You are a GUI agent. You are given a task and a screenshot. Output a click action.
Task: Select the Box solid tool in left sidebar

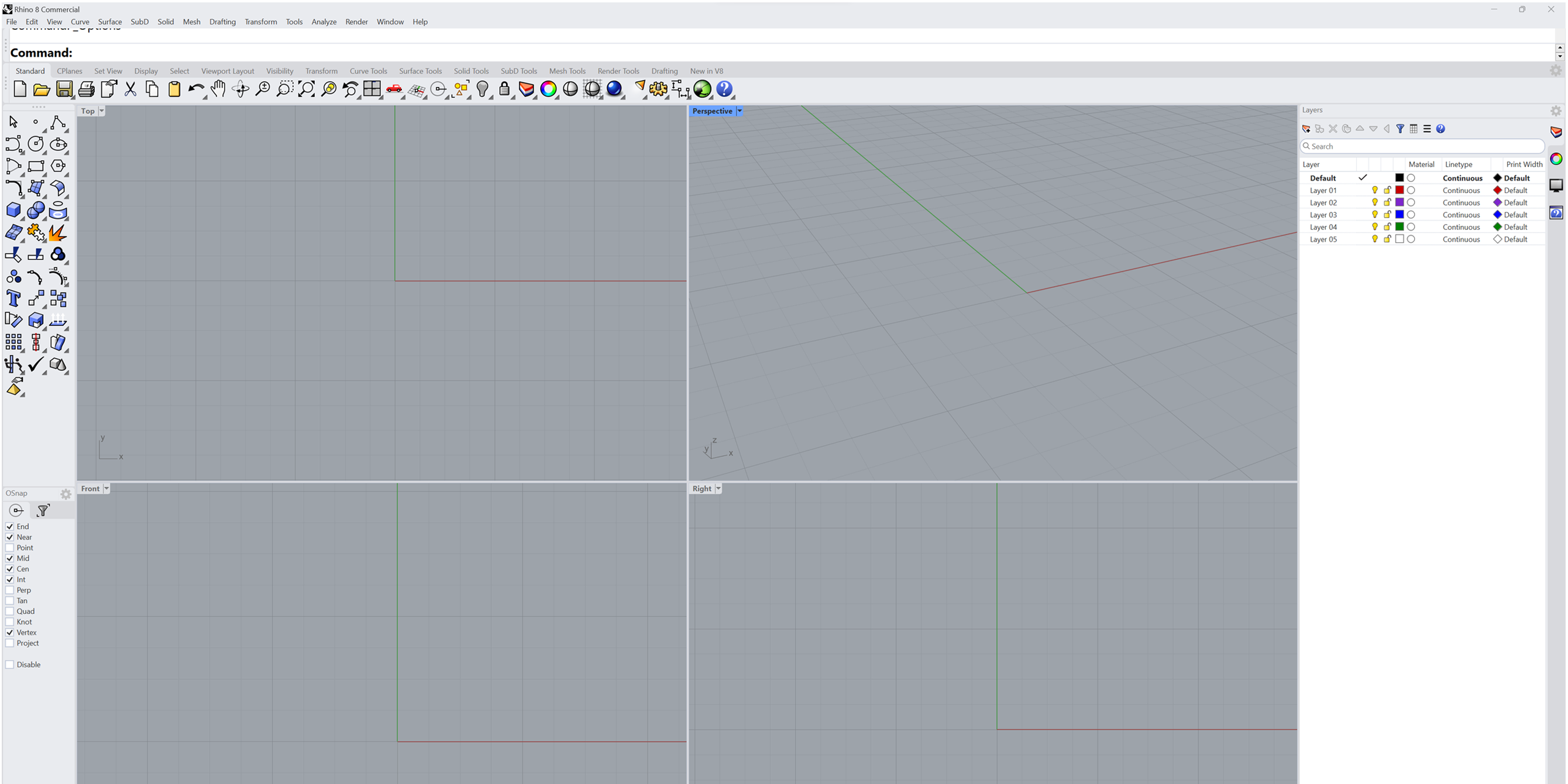tap(13, 211)
